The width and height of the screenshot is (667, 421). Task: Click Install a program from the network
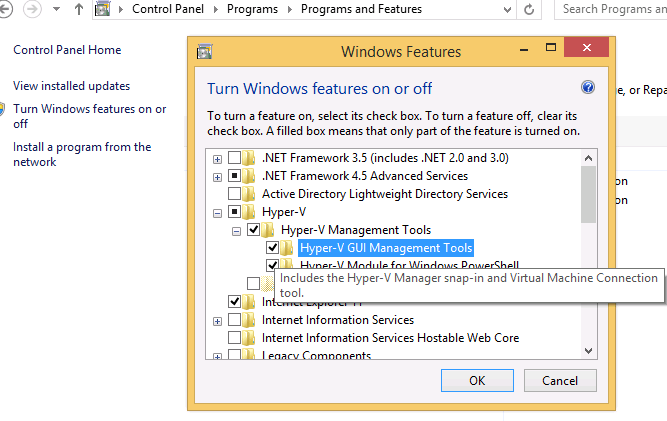(x=82, y=154)
